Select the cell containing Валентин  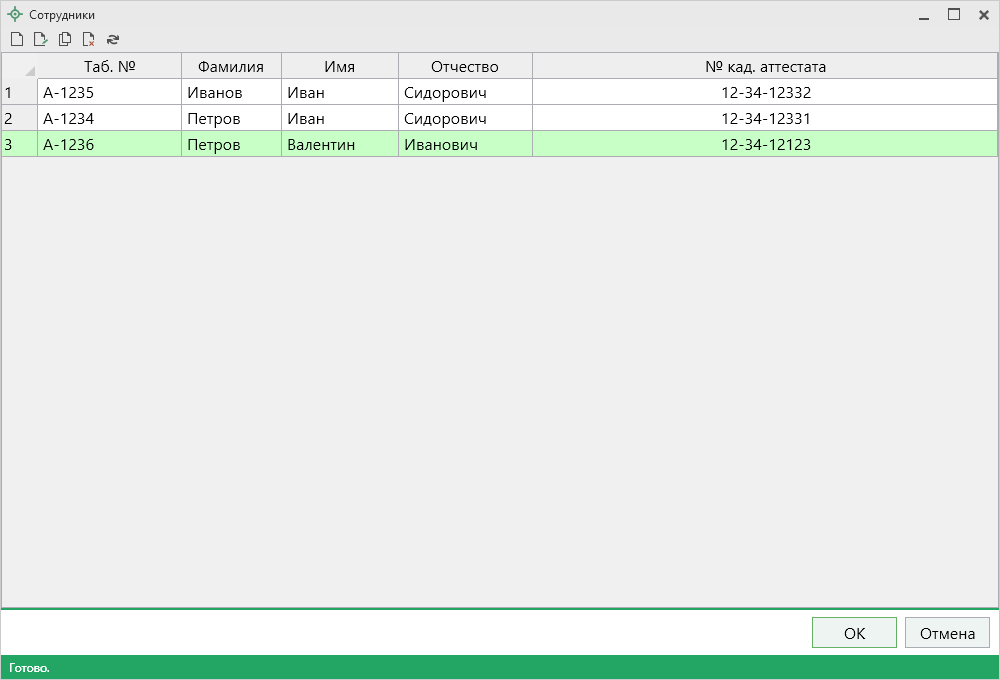point(340,145)
